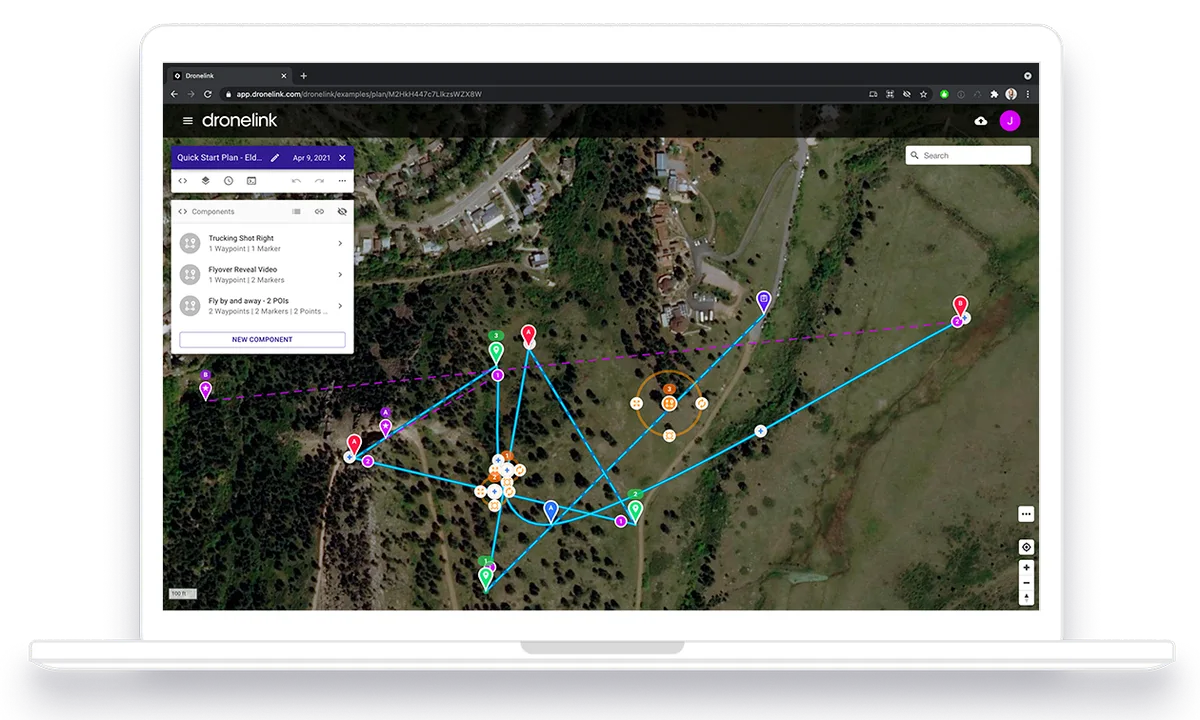Image resolution: width=1200 pixels, height=720 pixels.
Task: Open the magenta J user avatar menu
Action: [x=1010, y=121]
